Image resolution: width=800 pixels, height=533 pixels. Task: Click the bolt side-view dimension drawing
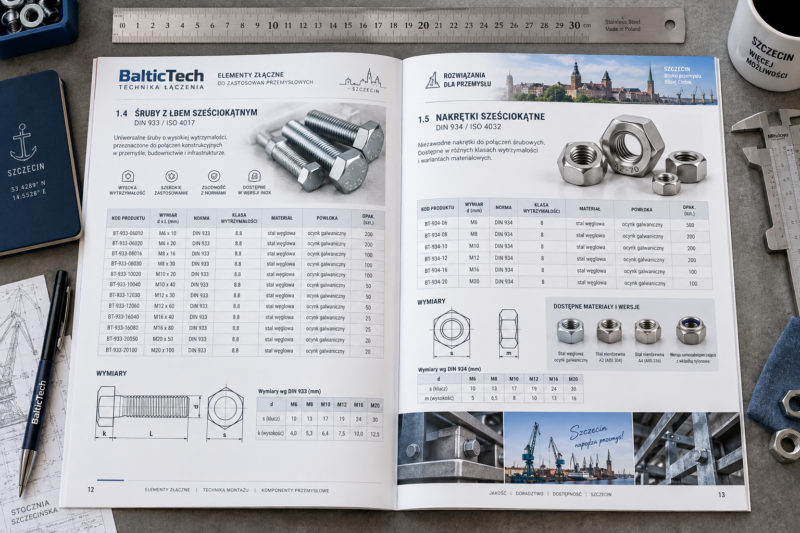[147, 412]
